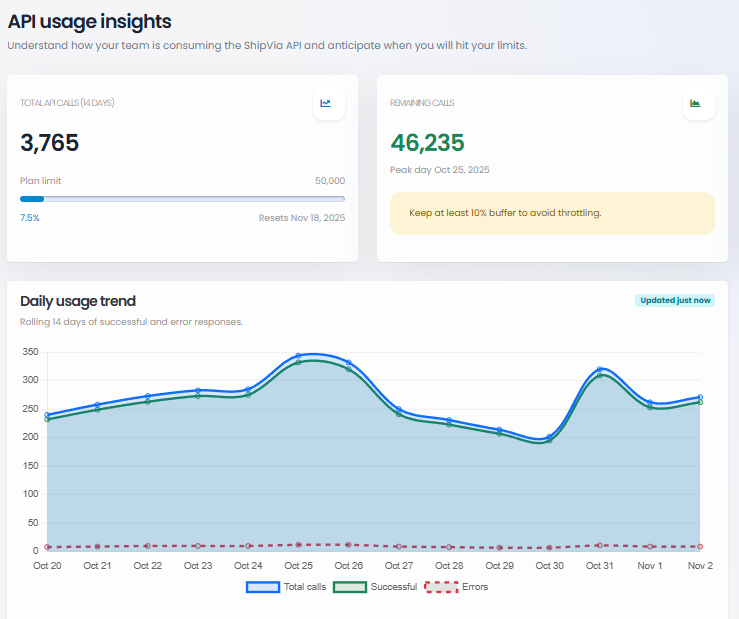Click the 'Peak day Oct 25, 2025' label
The width and height of the screenshot is (739, 619).
(x=440, y=170)
